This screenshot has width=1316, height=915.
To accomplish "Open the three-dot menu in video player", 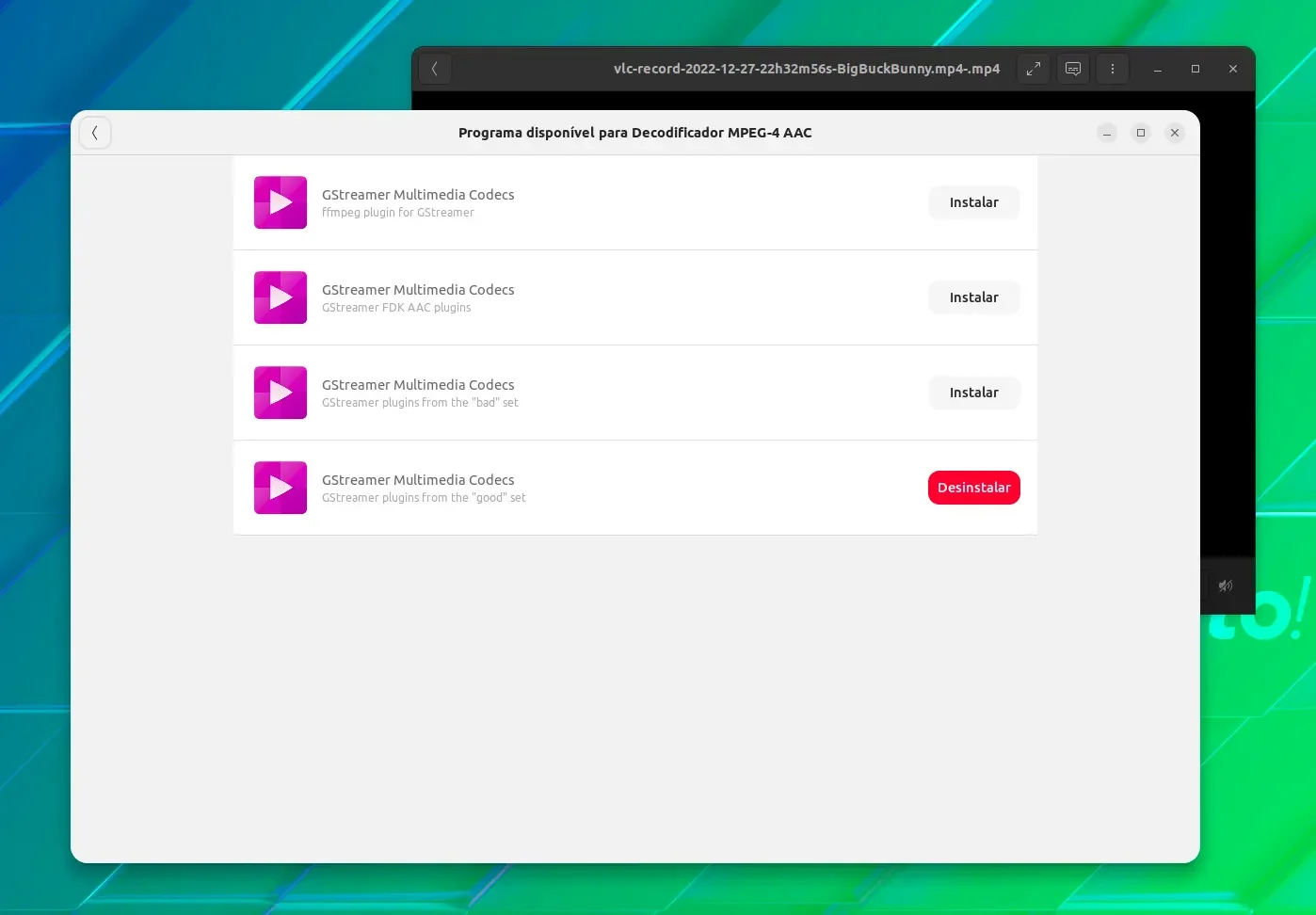I will tap(1113, 69).
